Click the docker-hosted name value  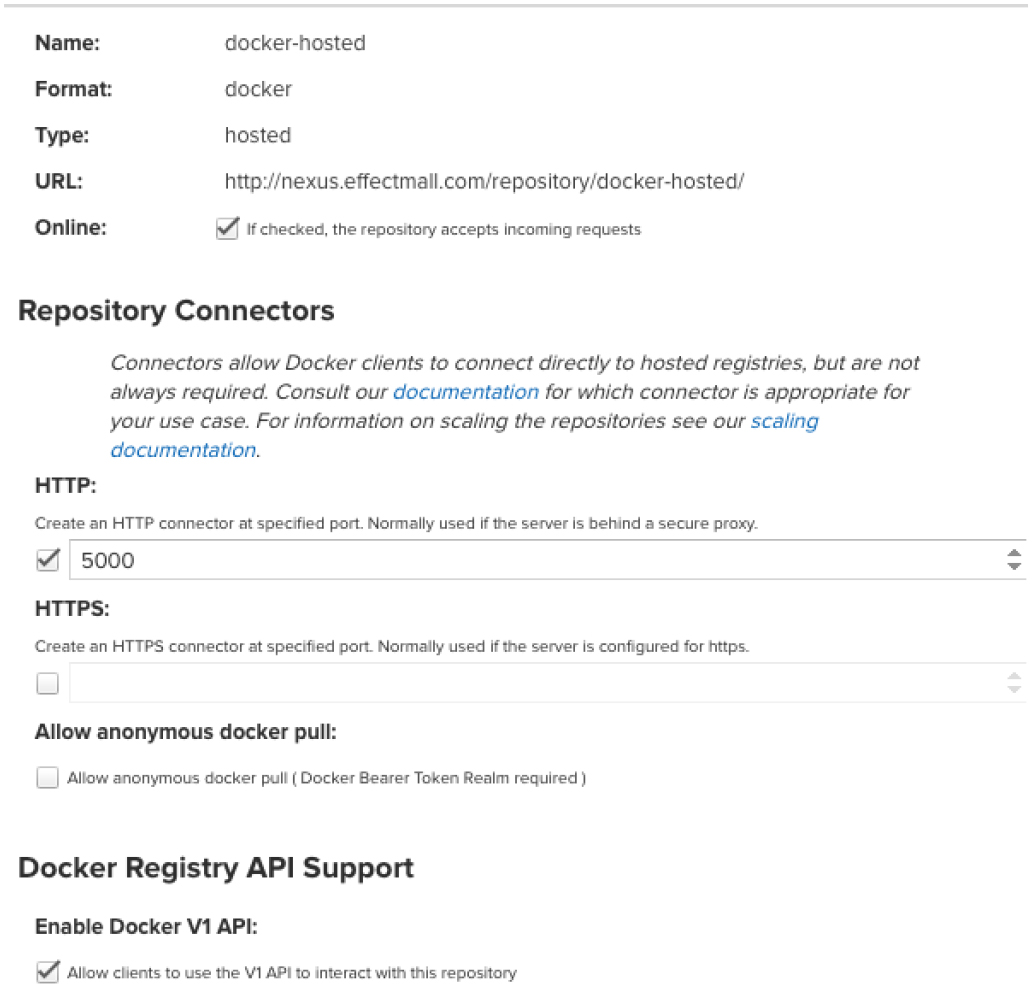click(x=295, y=43)
